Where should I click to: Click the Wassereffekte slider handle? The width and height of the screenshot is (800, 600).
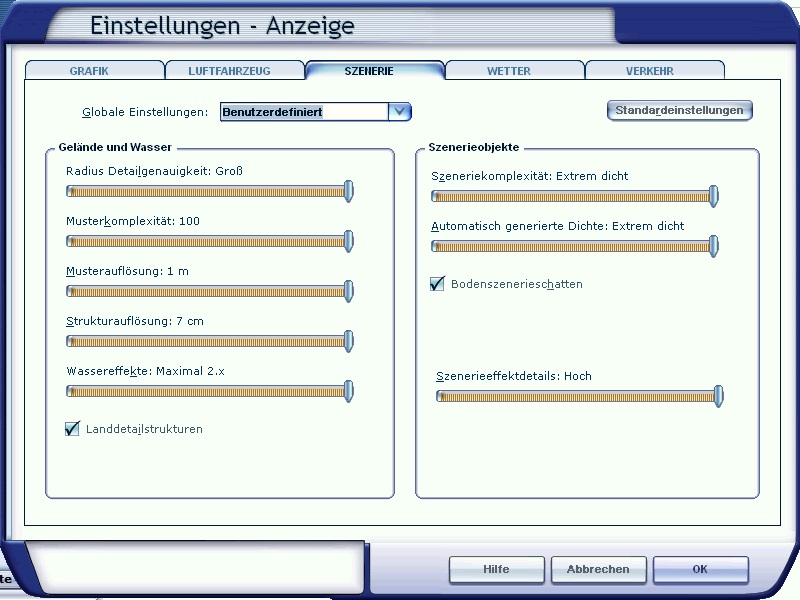pyautogui.click(x=347, y=391)
